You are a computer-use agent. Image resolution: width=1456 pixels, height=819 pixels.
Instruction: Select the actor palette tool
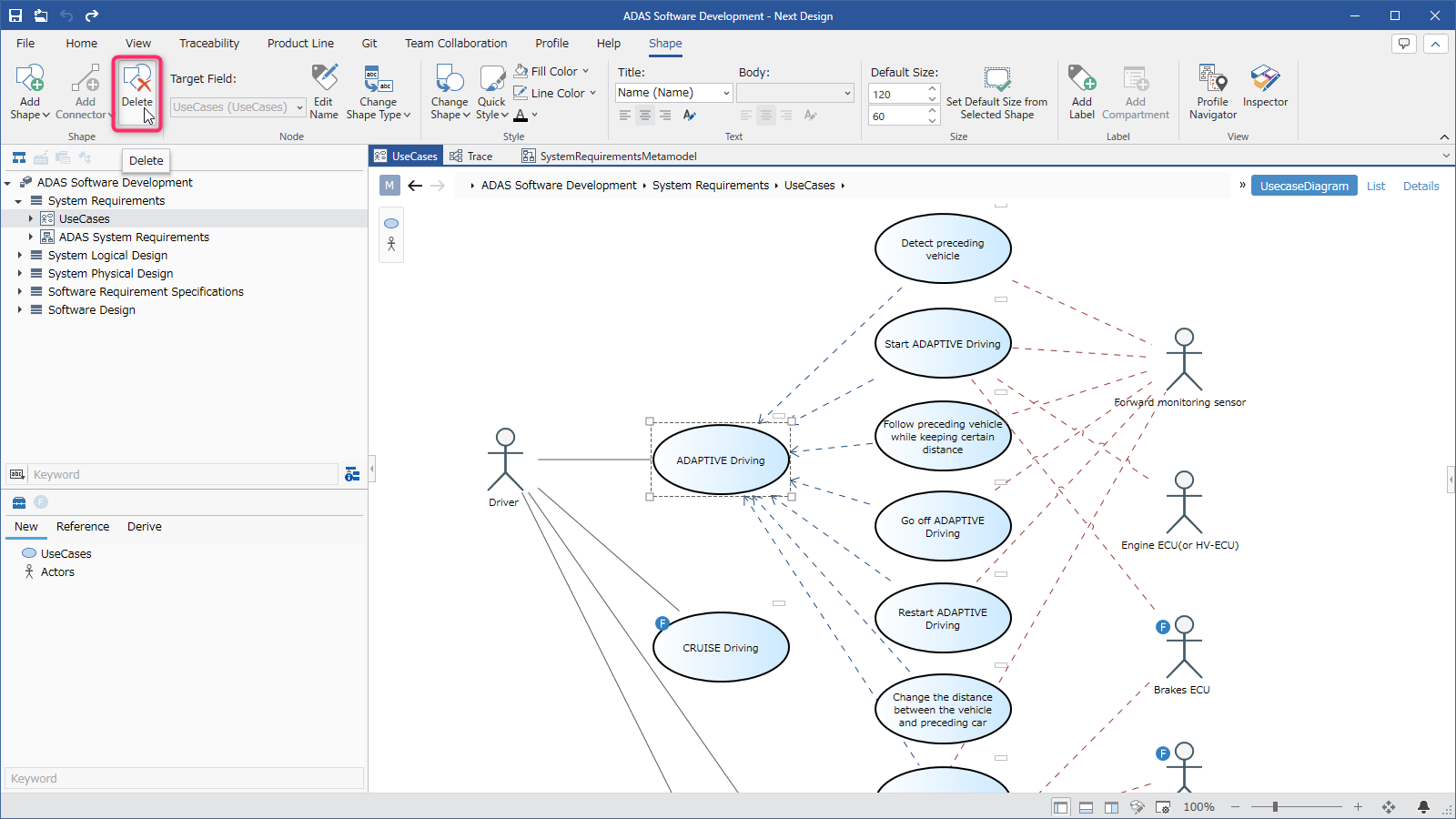391,244
